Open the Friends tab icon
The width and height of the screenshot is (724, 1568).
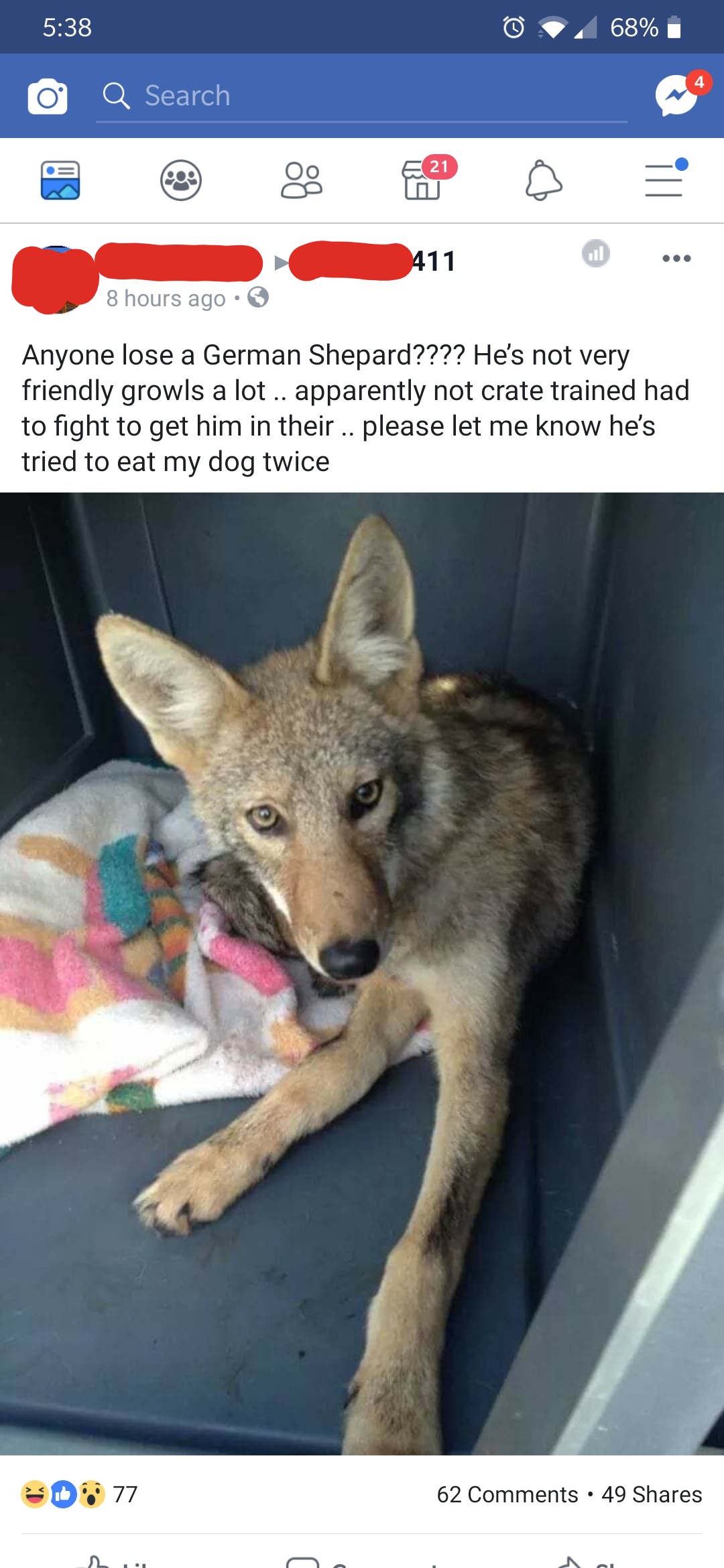pos(302,180)
